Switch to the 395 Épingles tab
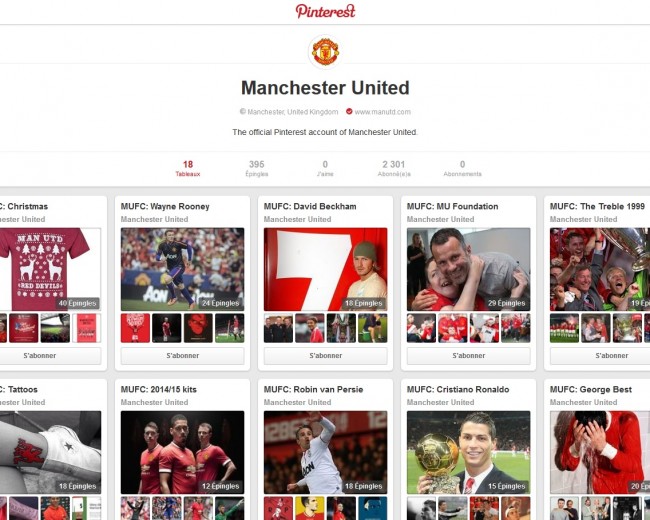This screenshot has height=520, width=650. [x=257, y=168]
